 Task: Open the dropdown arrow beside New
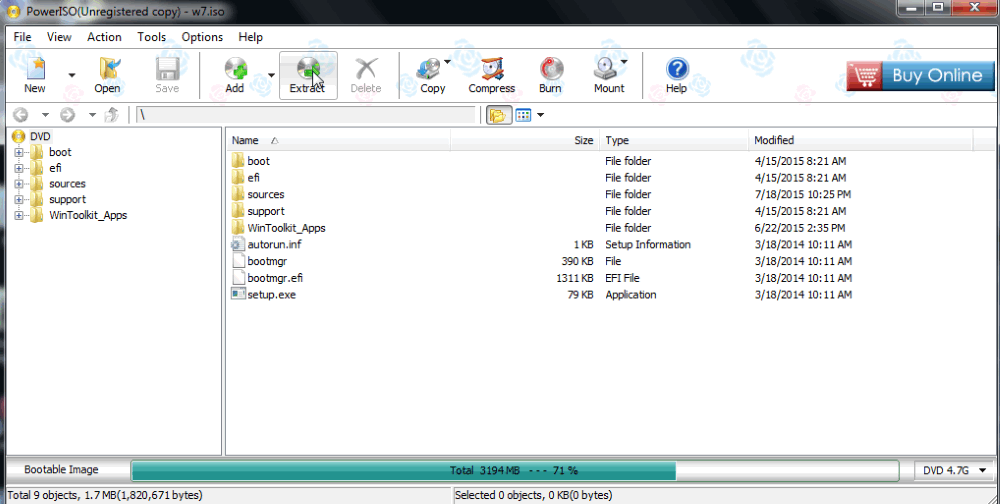point(71,75)
